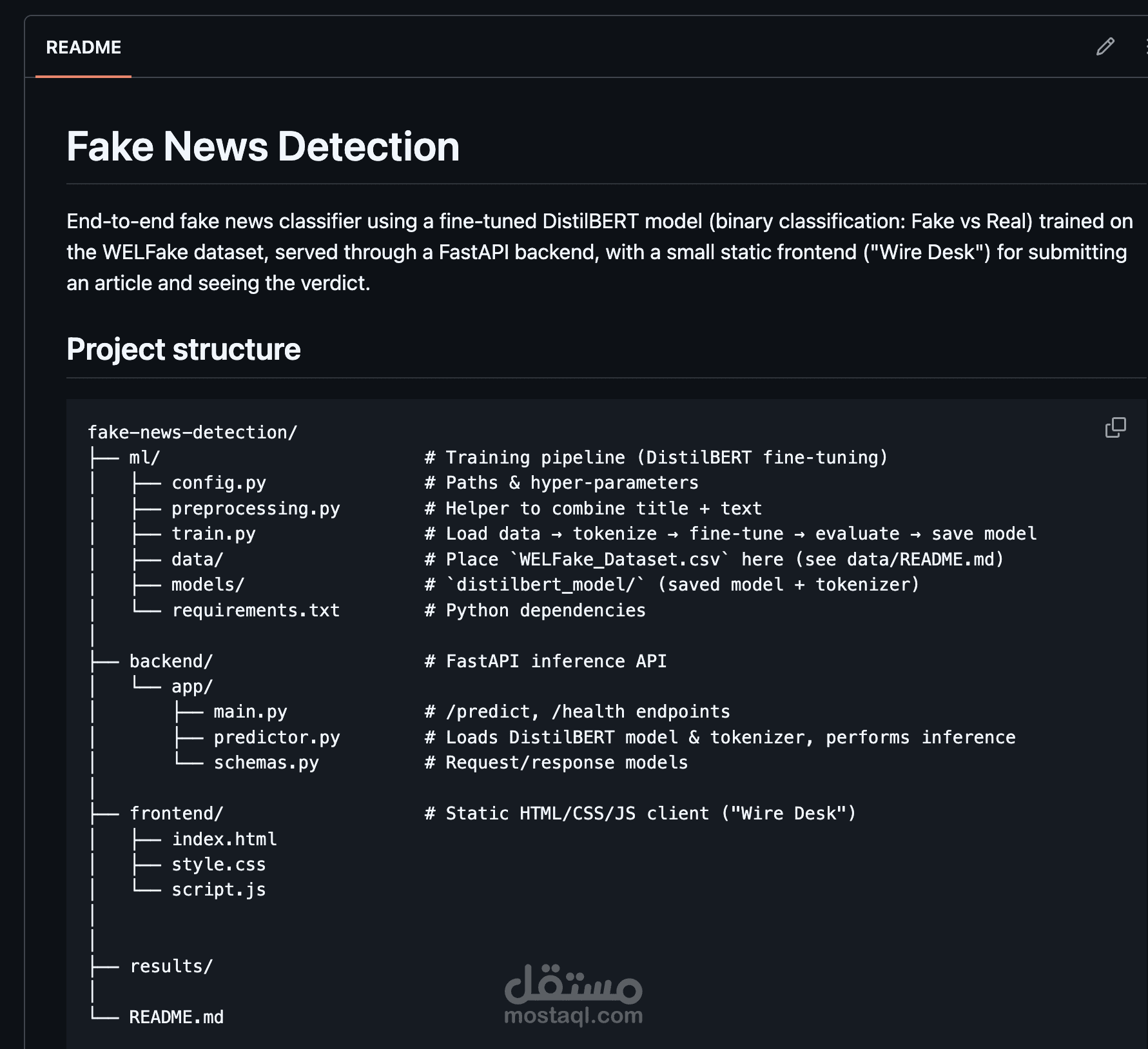Image resolution: width=1148 pixels, height=1049 pixels.
Task: Click the Fake News Detection heading
Action: [x=263, y=146]
